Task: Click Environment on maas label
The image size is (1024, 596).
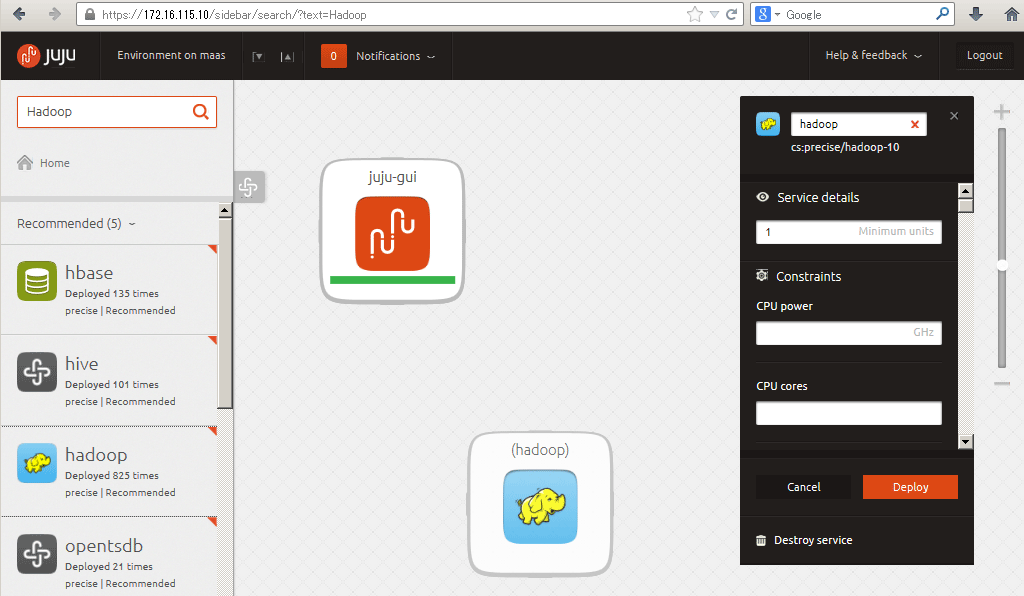Action: click(x=171, y=55)
